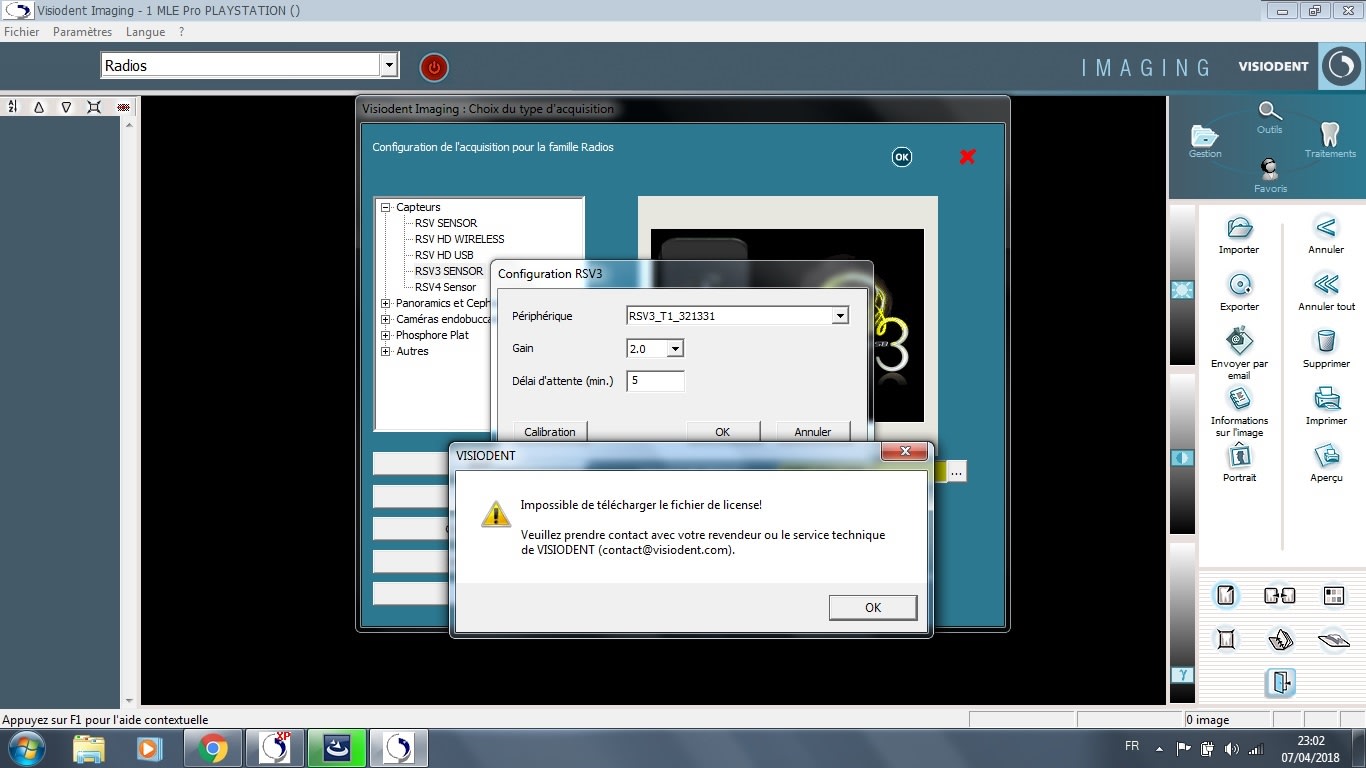This screenshot has height=768, width=1366.
Task: Open the Radios family dropdown
Action: click(389, 66)
